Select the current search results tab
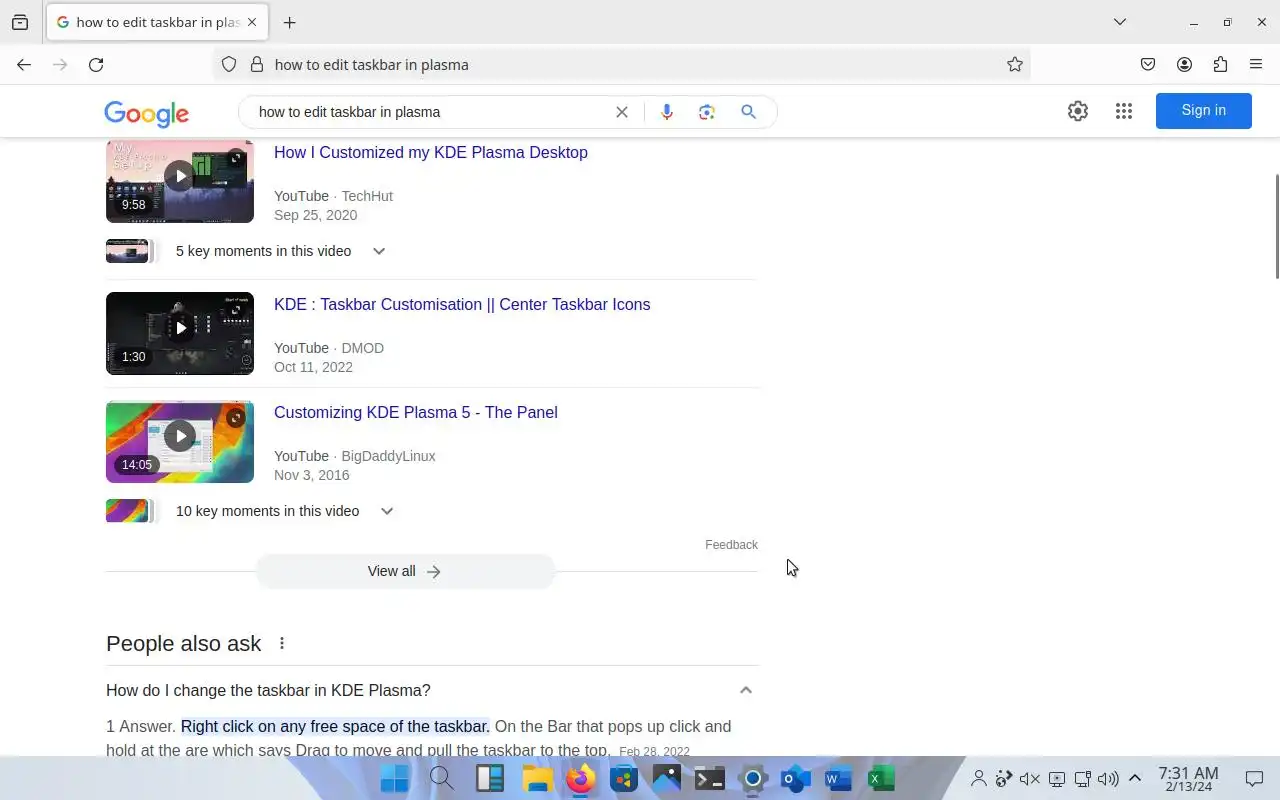This screenshot has width=1280, height=800. point(157,22)
